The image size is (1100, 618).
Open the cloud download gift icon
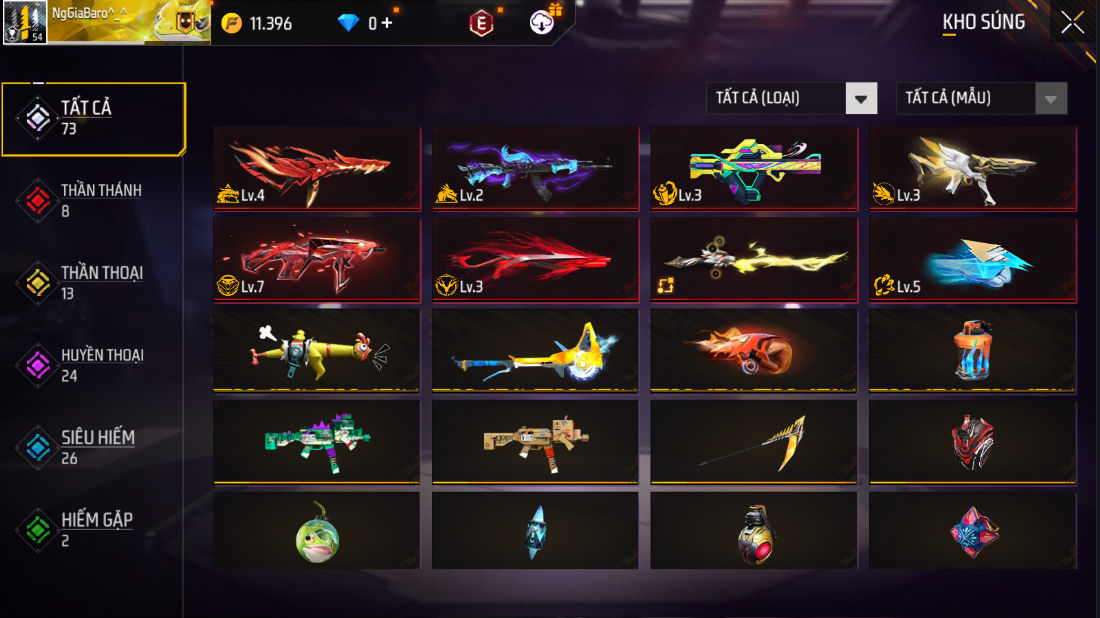pos(542,22)
